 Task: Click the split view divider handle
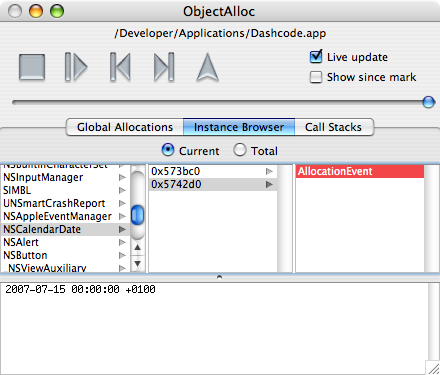point(219,277)
